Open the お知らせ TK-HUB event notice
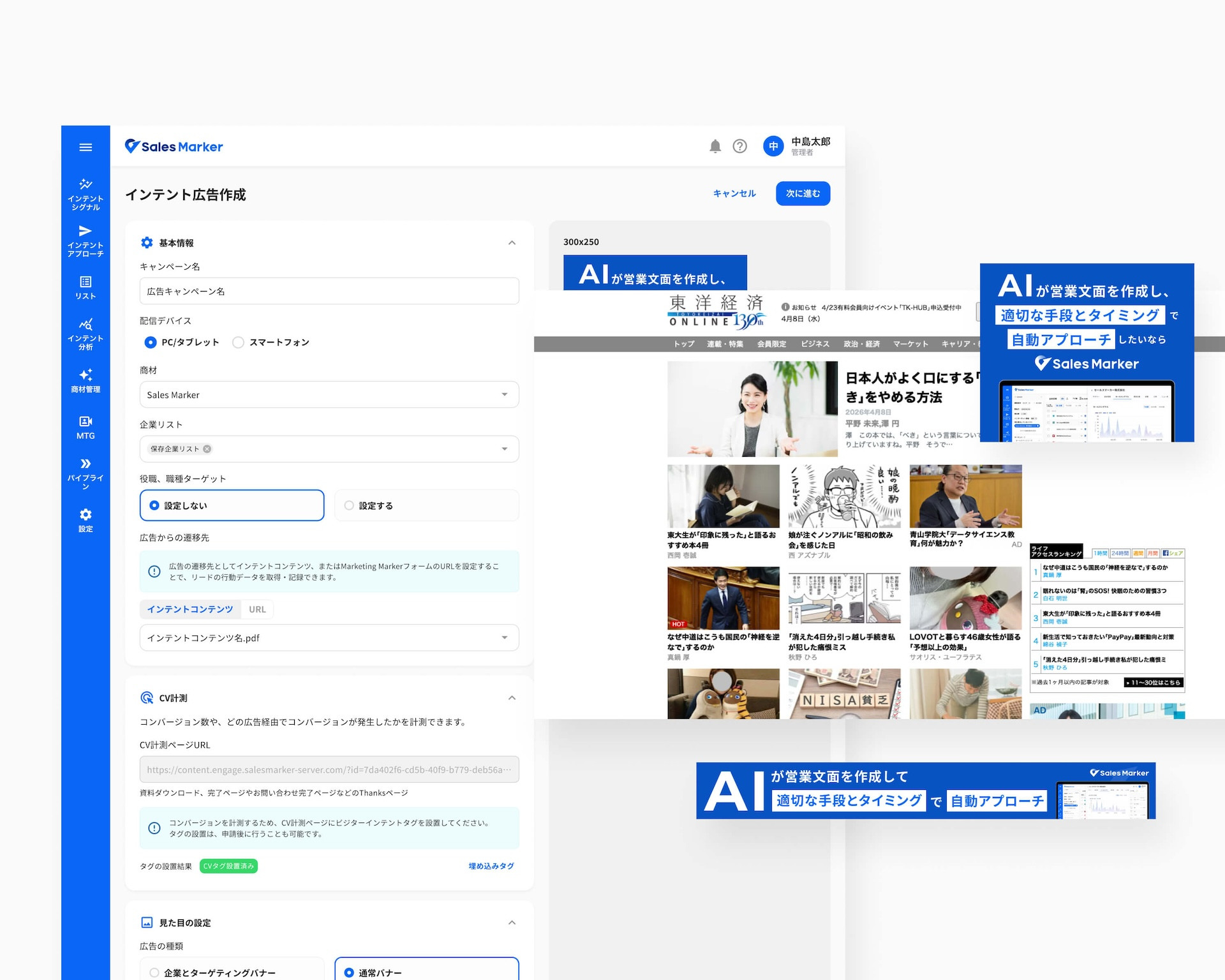 coord(872,307)
